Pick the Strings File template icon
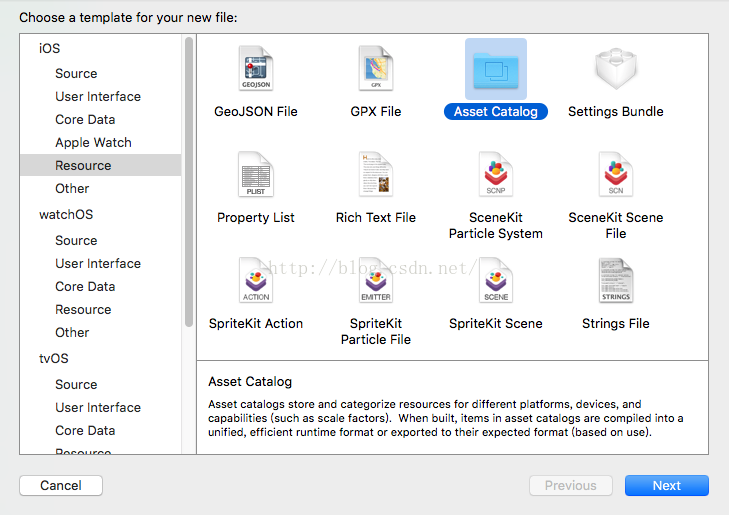This screenshot has height=515, width=729. [x=615, y=281]
